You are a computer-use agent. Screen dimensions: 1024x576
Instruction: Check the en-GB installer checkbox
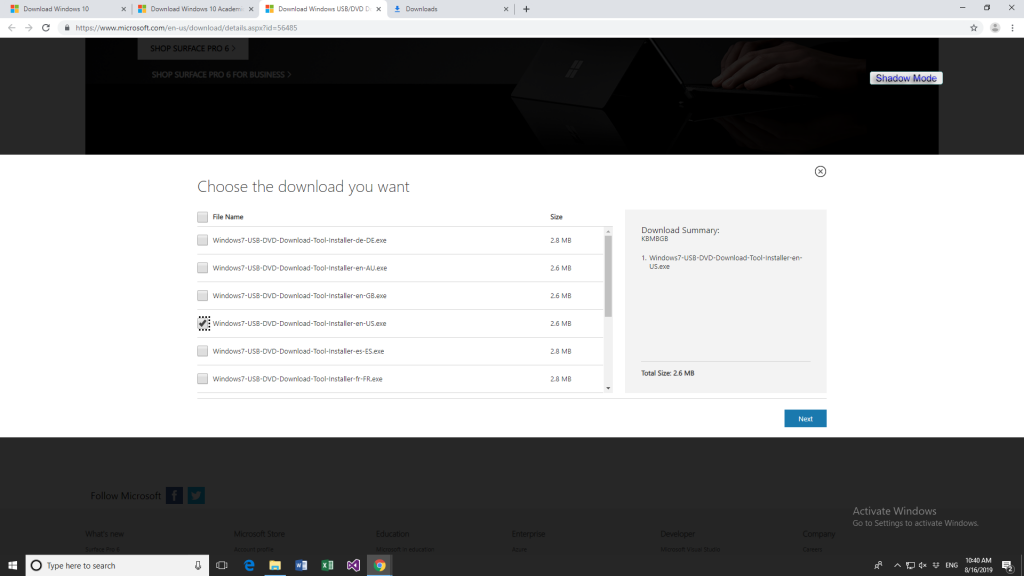point(202,296)
